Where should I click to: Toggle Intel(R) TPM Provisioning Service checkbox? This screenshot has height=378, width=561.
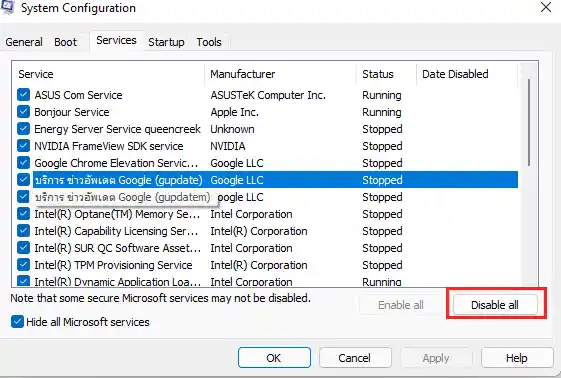point(23,265)
